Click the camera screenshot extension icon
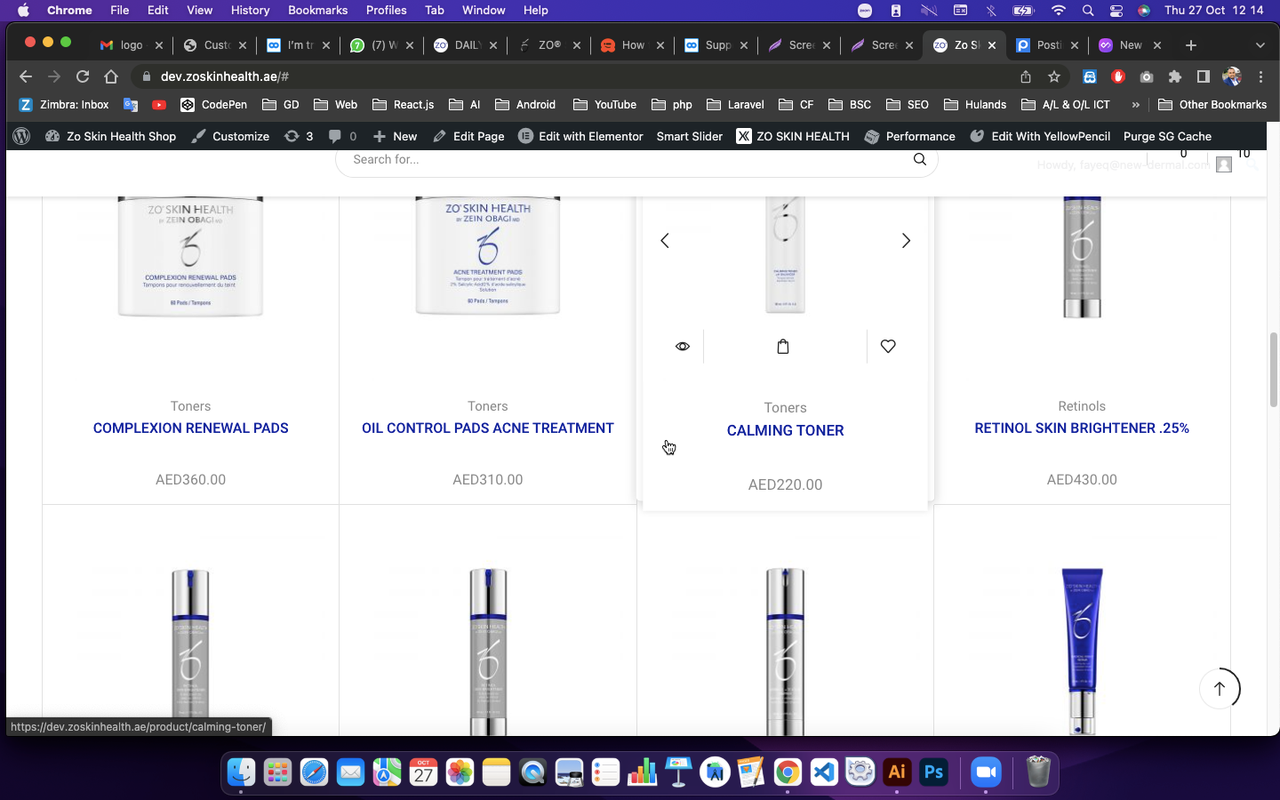Image resolution: width=1280 pixels, height=800 pixels. [x=1146, y=76]
